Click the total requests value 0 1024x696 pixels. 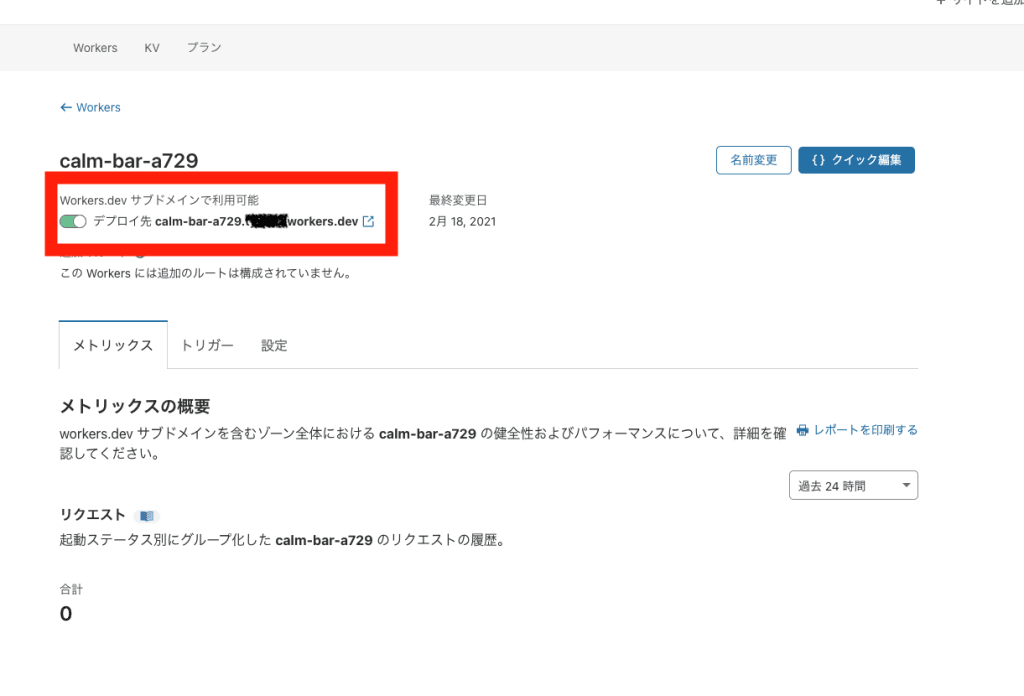coord(66,614)
